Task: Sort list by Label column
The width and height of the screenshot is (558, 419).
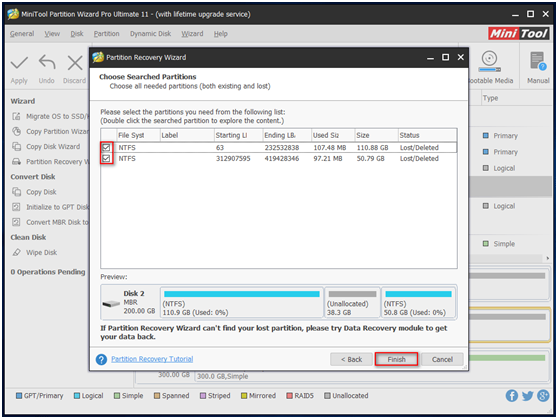Action: coord(187,135)
